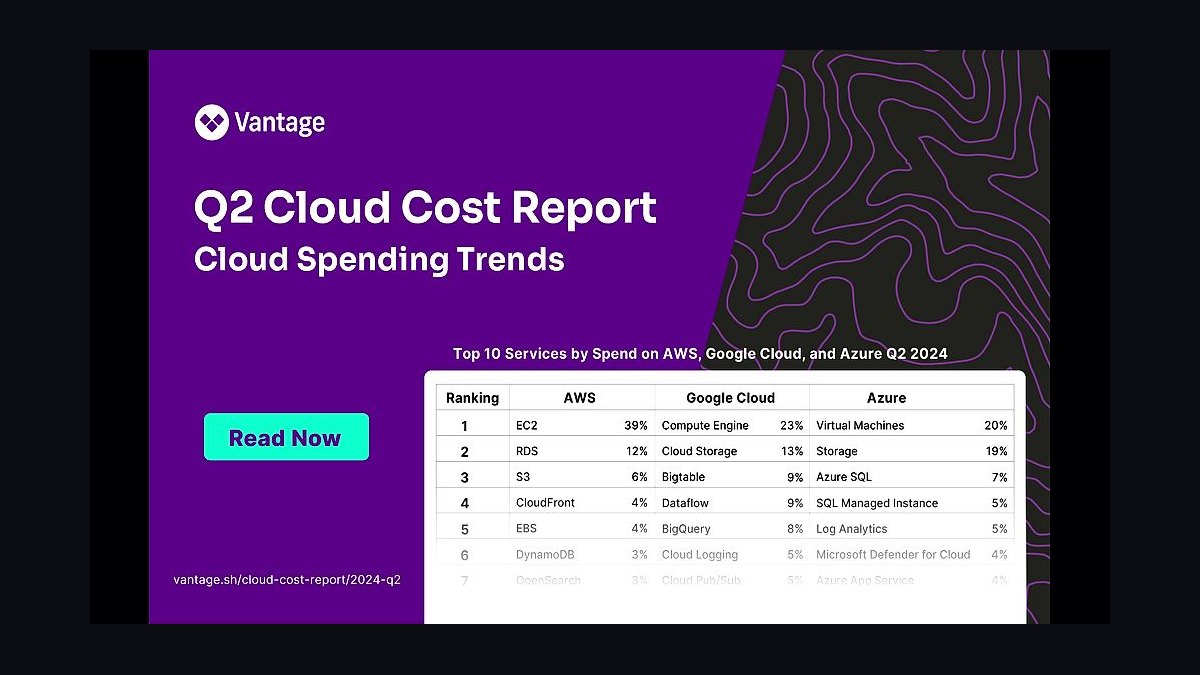This screenshot has height=675, width=1200.
Task: Click the 12% value for RDS
Action: [x=636, y=451]
